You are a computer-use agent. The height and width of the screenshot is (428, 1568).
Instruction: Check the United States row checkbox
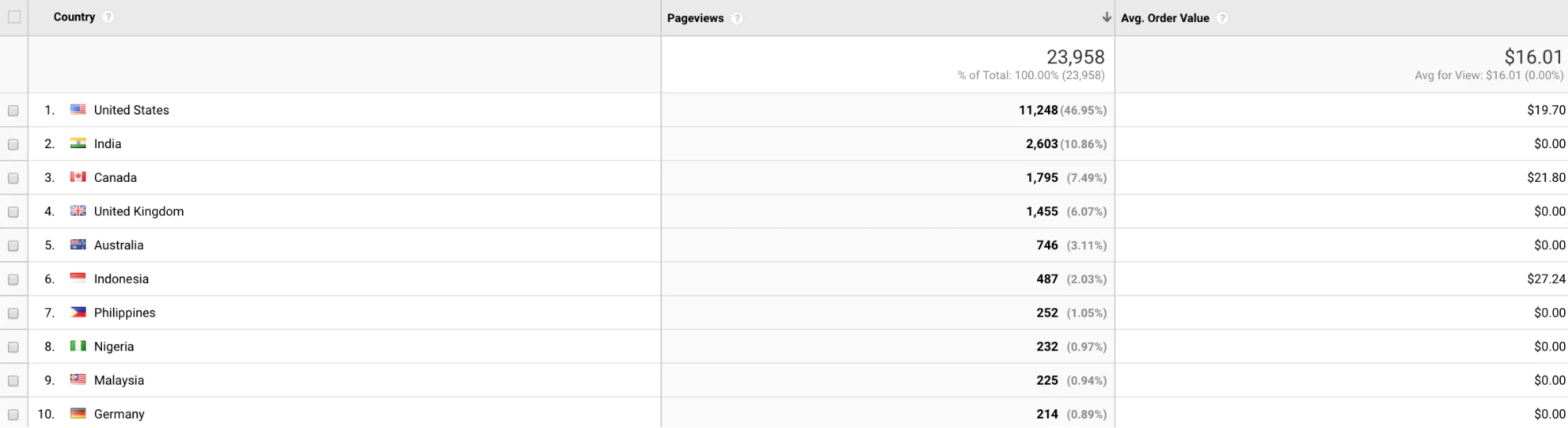point(13,111)
